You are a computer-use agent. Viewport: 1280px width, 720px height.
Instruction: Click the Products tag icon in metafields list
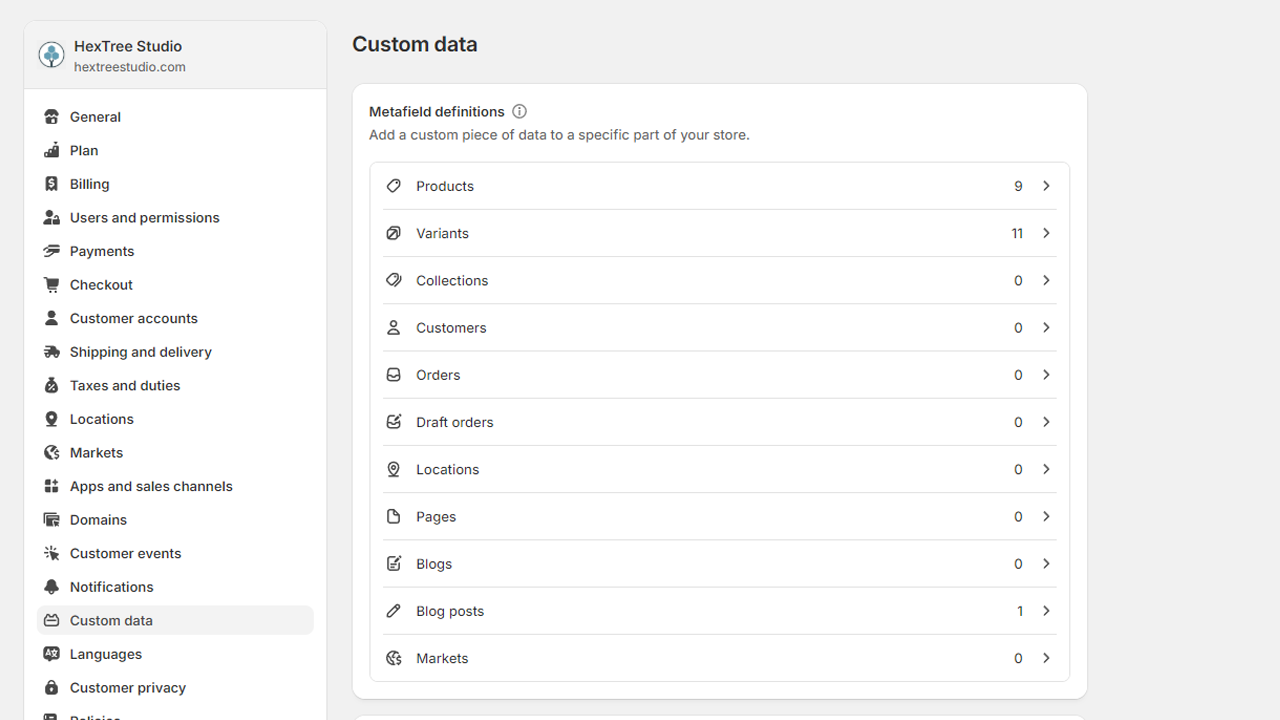(394, 185)
